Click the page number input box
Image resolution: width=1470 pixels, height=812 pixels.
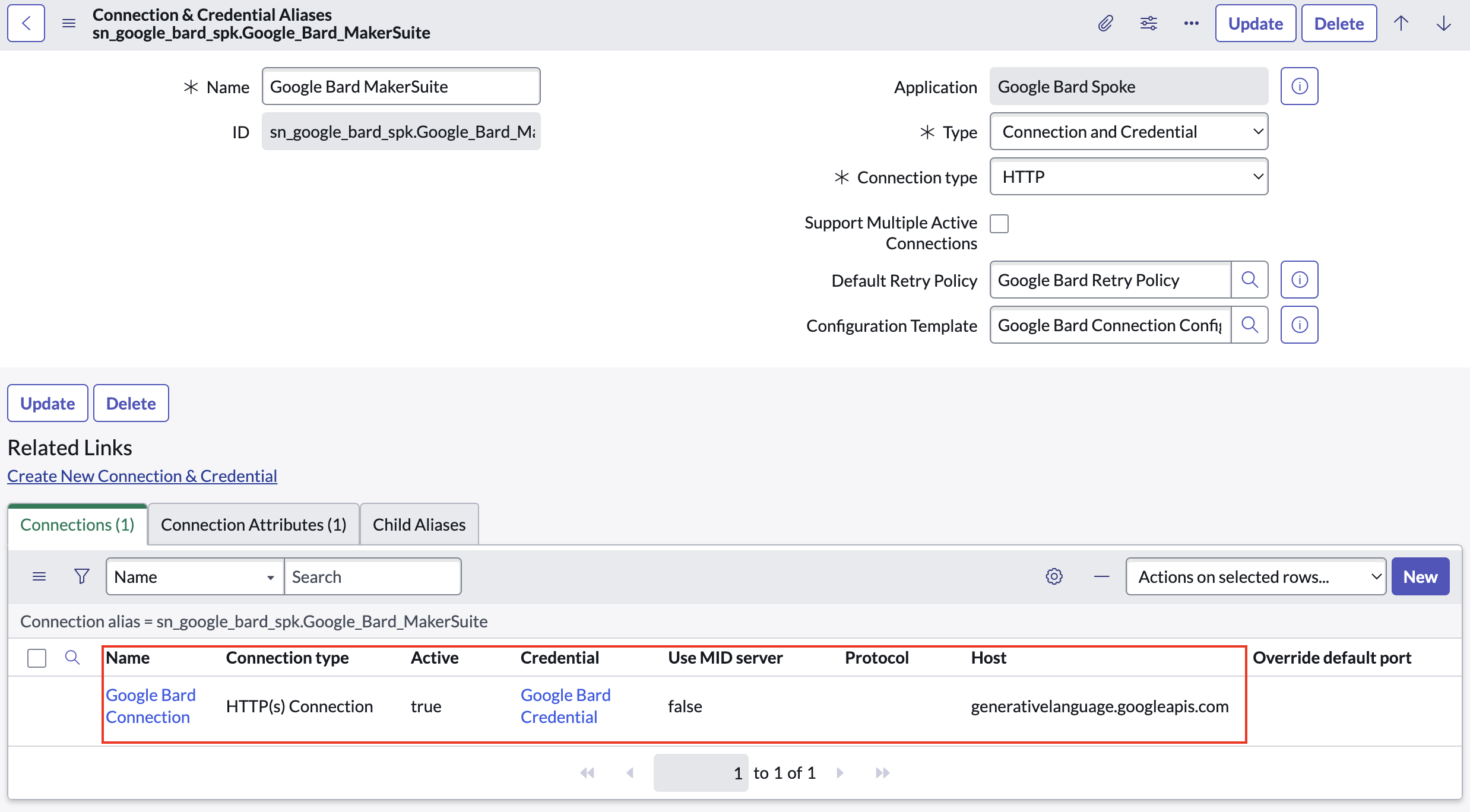click(x=701, y=773)
